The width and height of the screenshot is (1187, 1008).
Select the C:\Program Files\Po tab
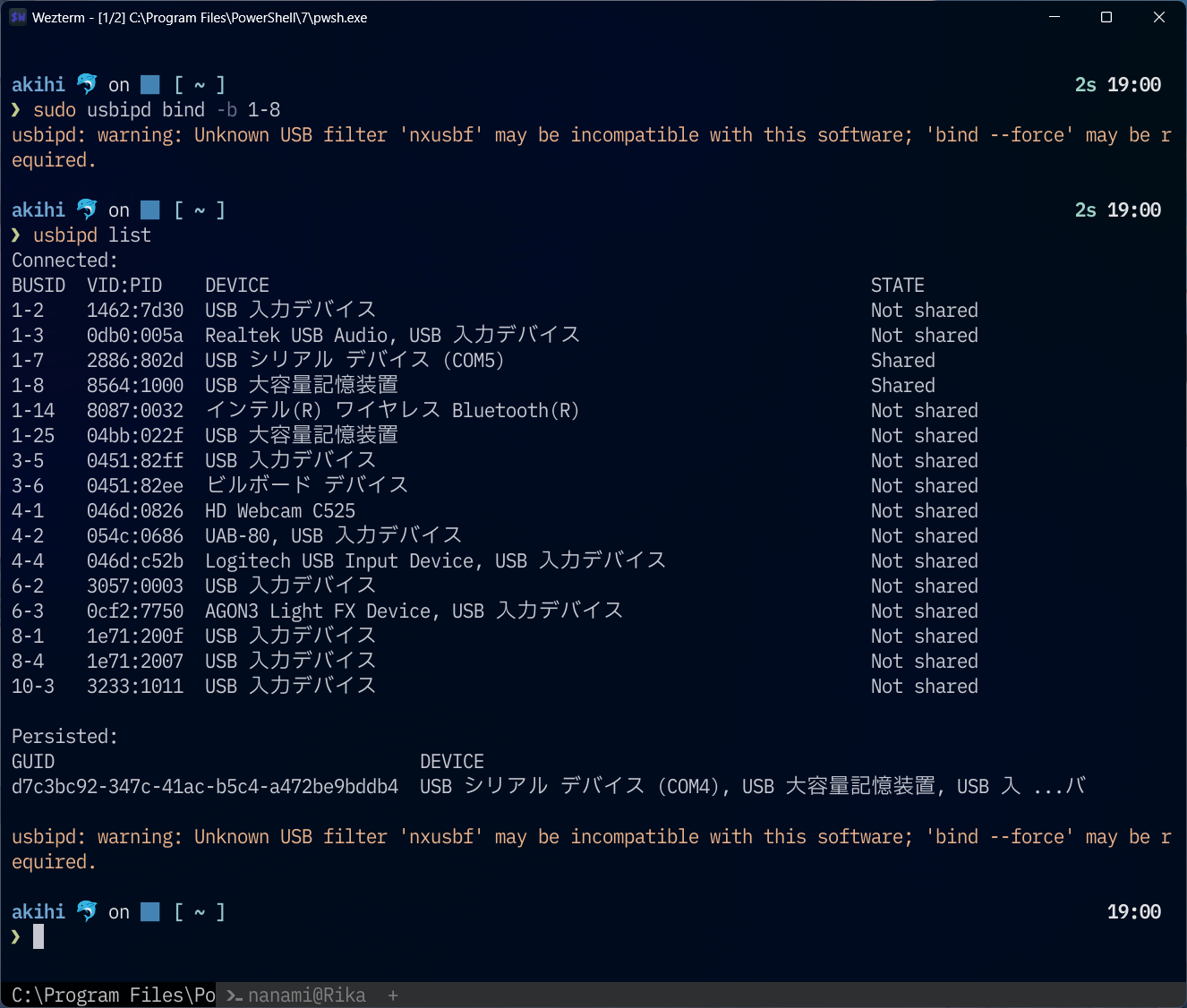coord(107,995)
